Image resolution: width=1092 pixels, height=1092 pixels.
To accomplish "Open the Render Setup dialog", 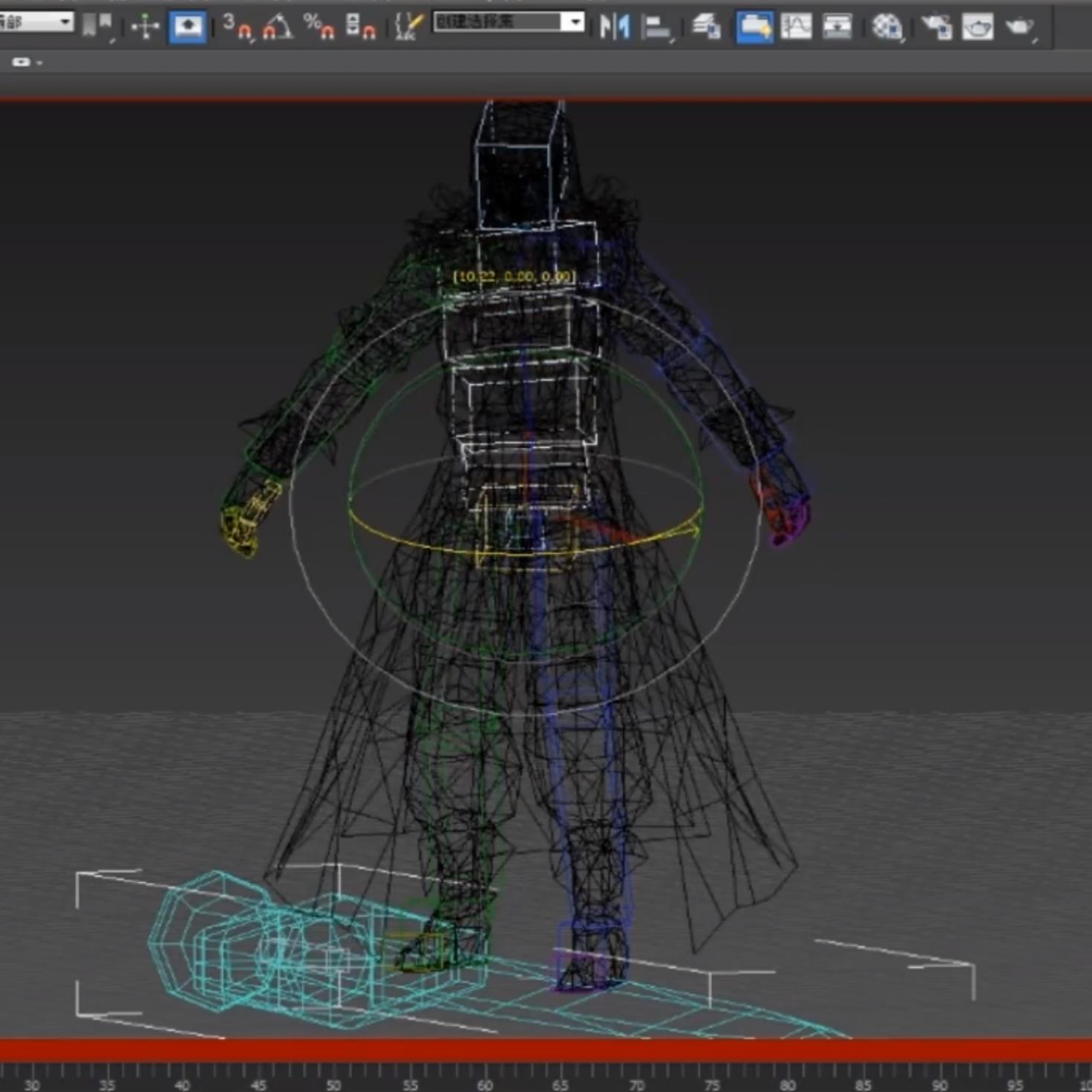I will pyautogui.click(x=936, y=27).
